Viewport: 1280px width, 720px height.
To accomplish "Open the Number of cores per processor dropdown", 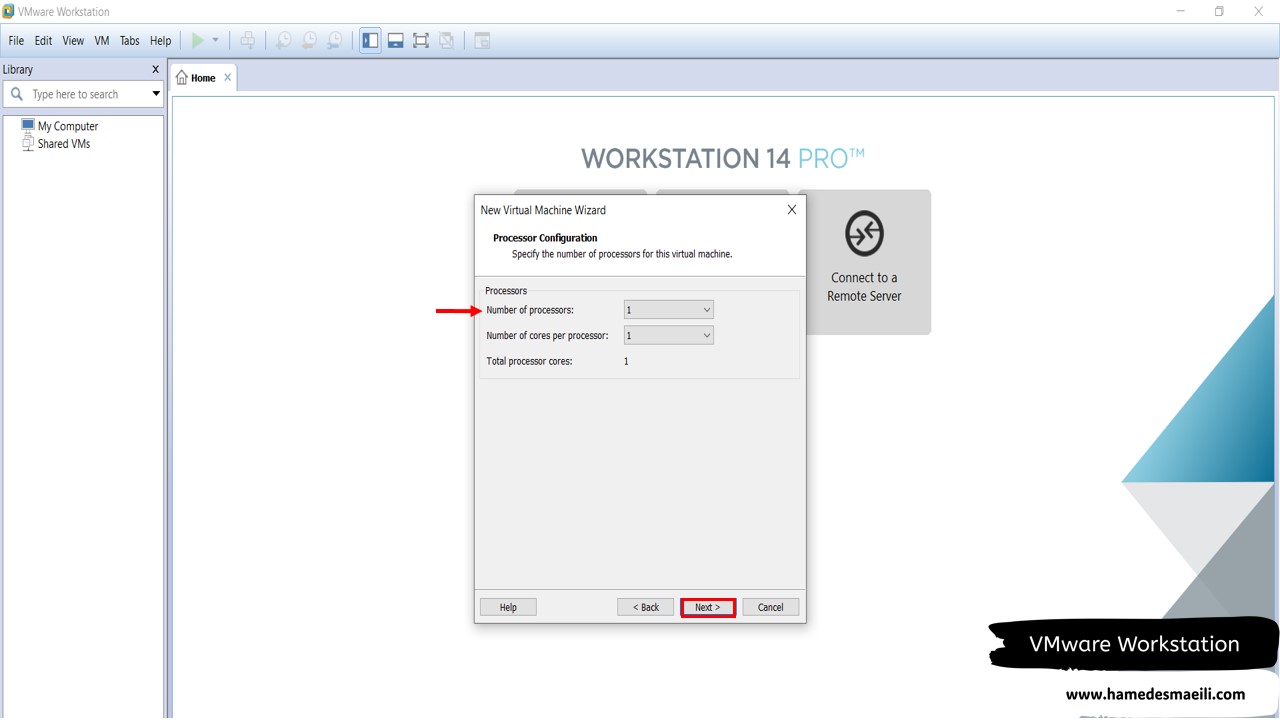I will 668,336.
